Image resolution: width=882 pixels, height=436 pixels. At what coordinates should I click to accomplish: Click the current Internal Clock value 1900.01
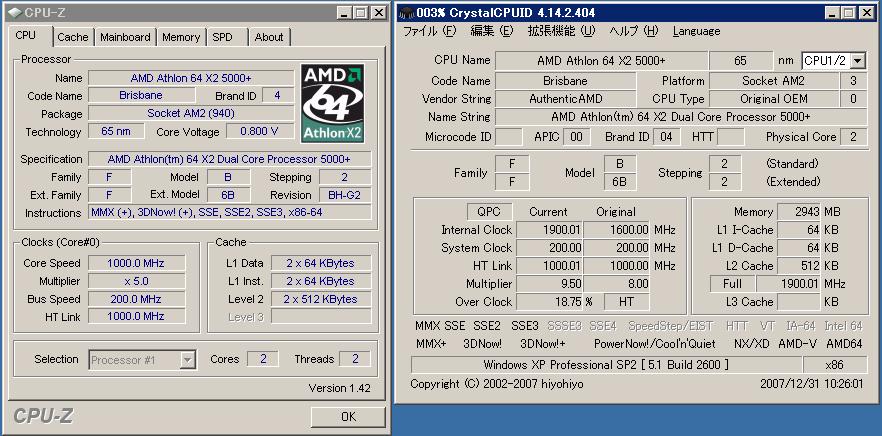coord(549,230)
